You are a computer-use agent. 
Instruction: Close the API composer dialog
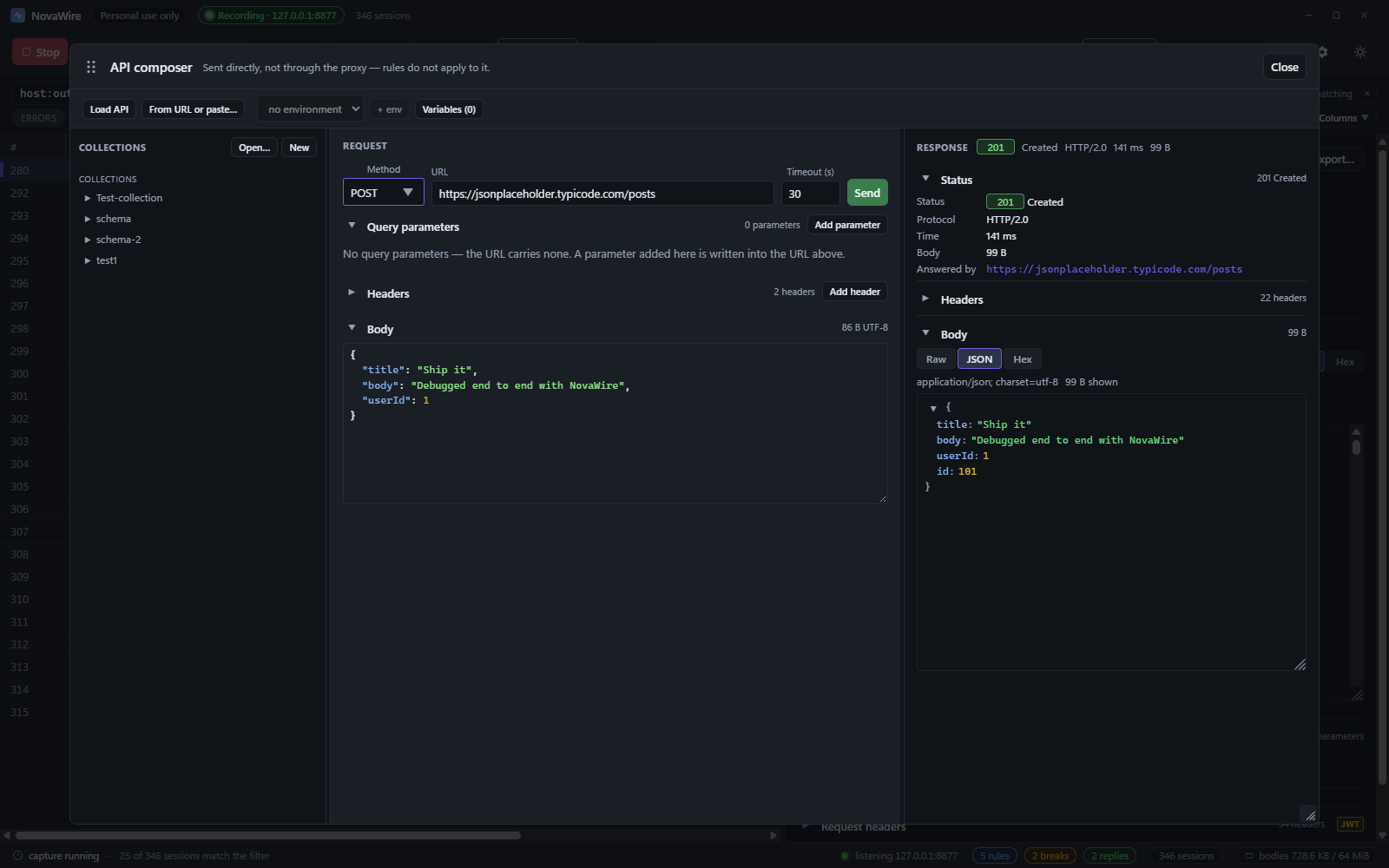tap(1285, 67)
